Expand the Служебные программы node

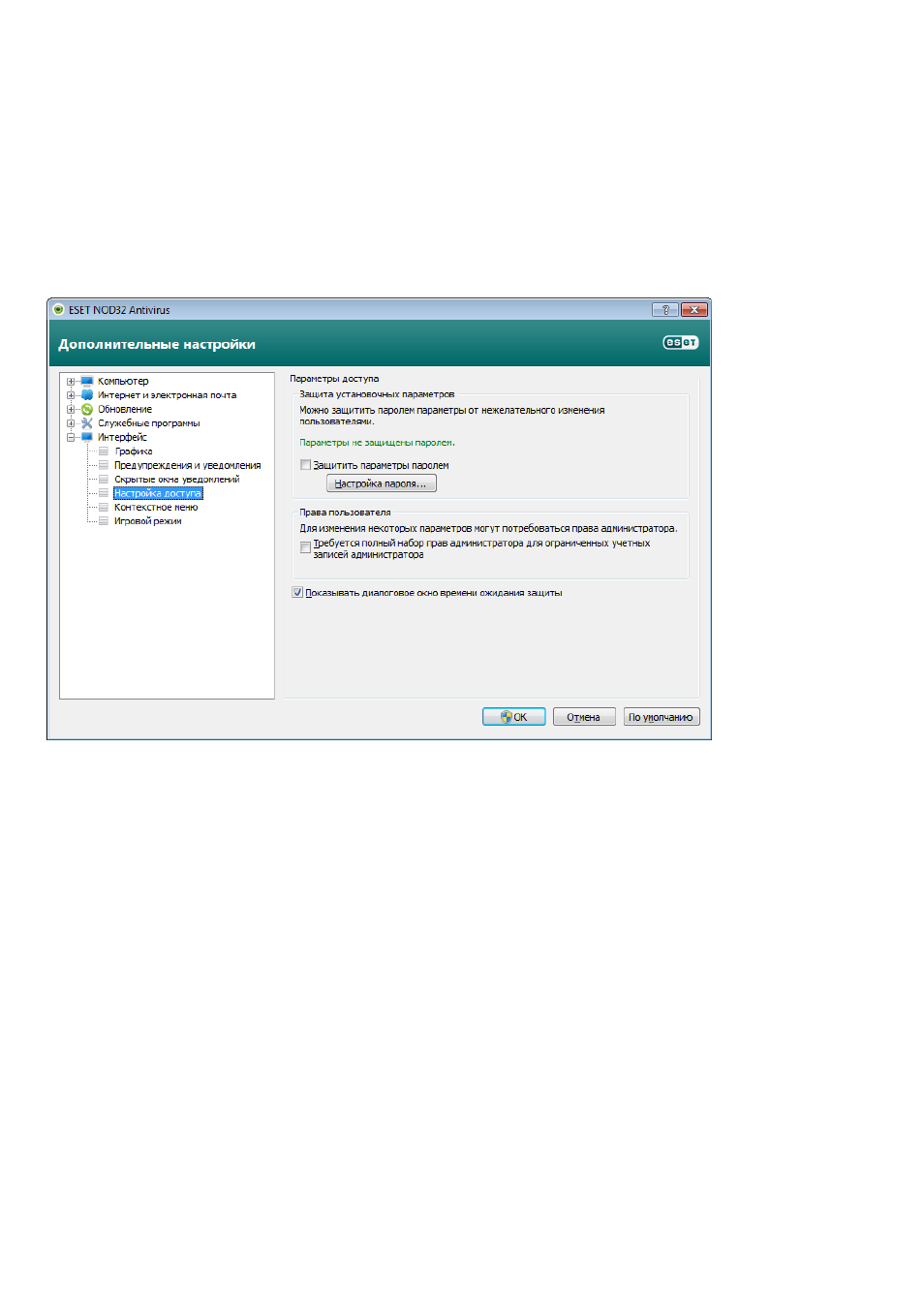[71, 423]
